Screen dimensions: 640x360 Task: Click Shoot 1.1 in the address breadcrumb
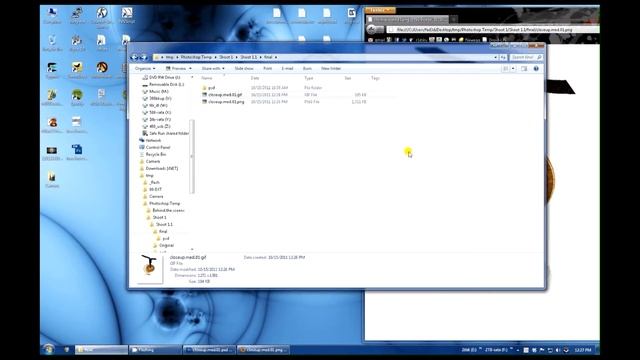[249, 57]
